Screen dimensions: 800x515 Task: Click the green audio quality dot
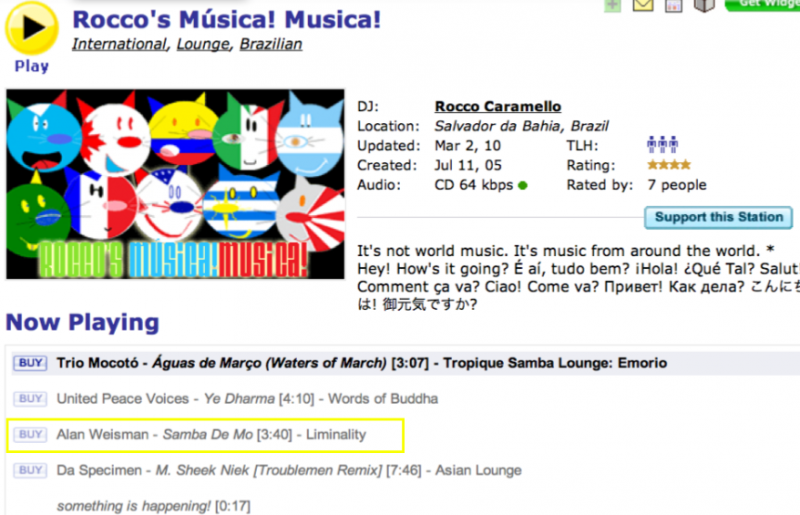click(523, 185)
